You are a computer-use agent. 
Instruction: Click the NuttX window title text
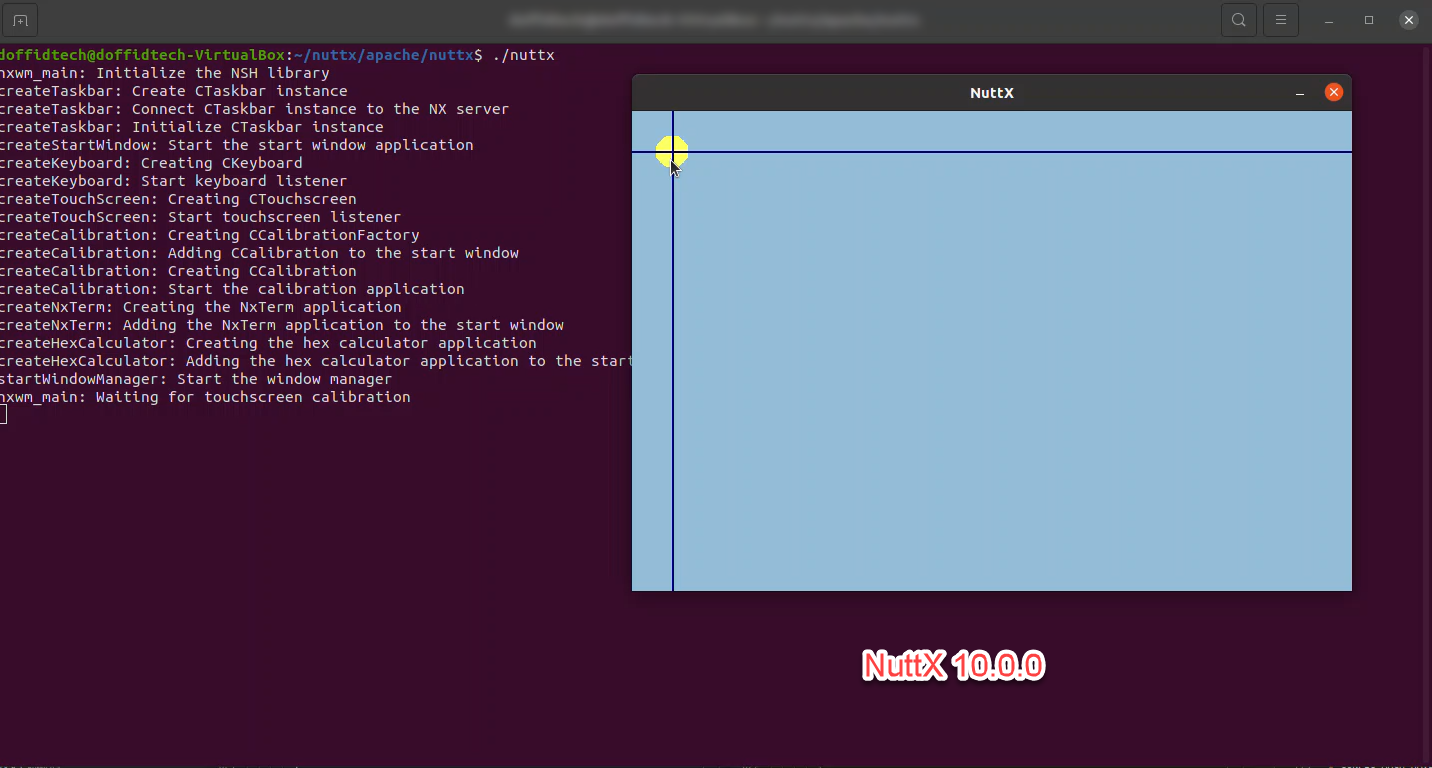pyautogui.click(x=991, y=92)
